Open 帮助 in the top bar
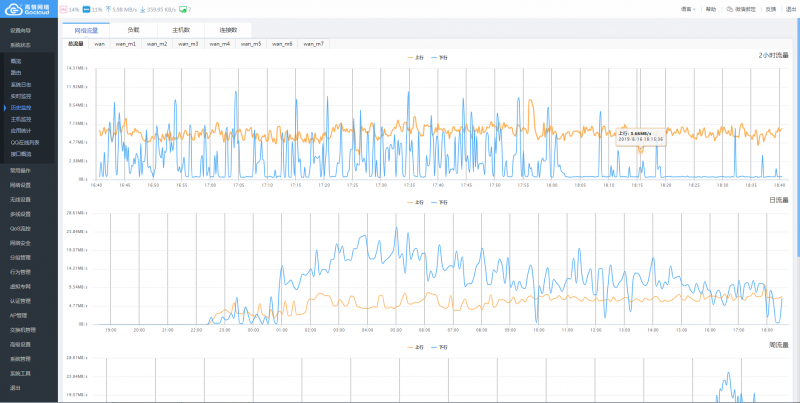The width and height of the screenshot is (800, 403). 711,9
